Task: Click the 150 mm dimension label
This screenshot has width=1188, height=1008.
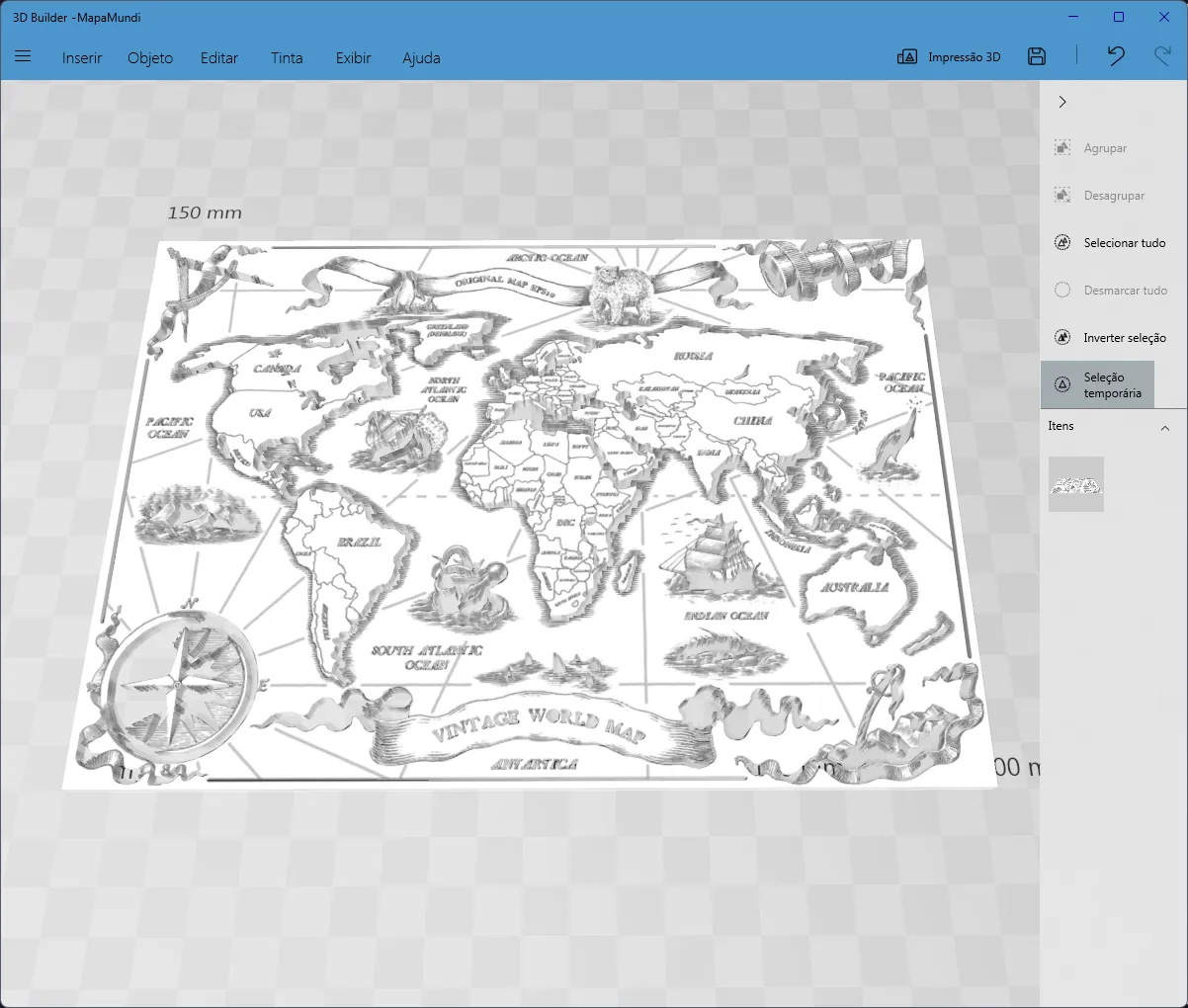Action: pos(205,212)
